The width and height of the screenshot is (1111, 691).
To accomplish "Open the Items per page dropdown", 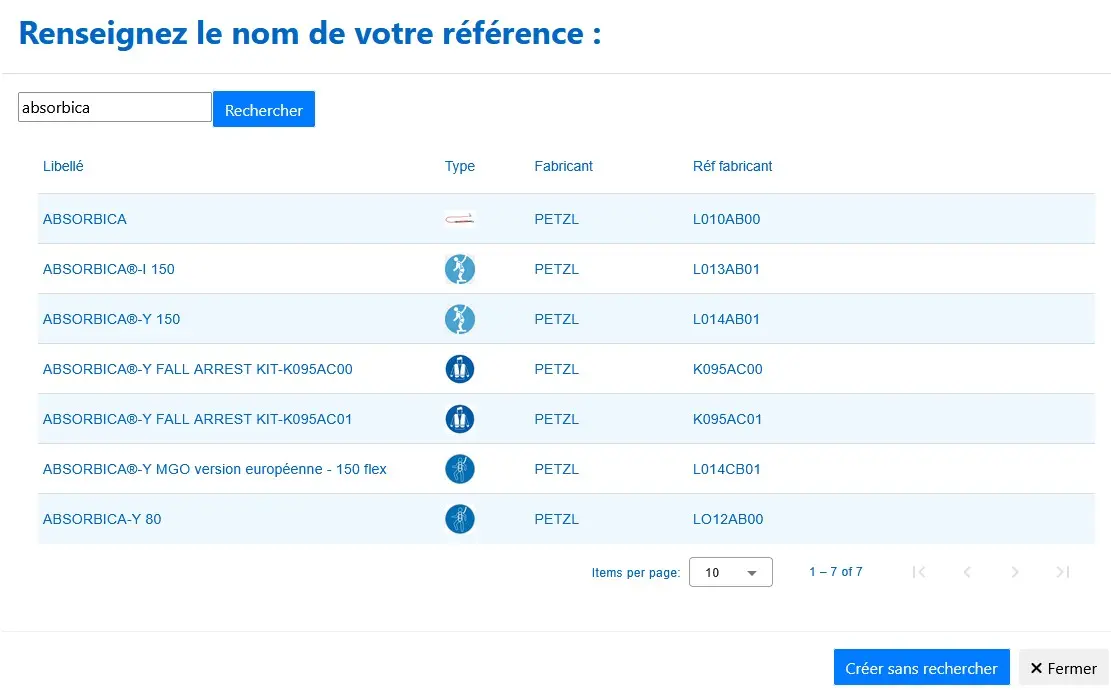I will click(730, 571).
